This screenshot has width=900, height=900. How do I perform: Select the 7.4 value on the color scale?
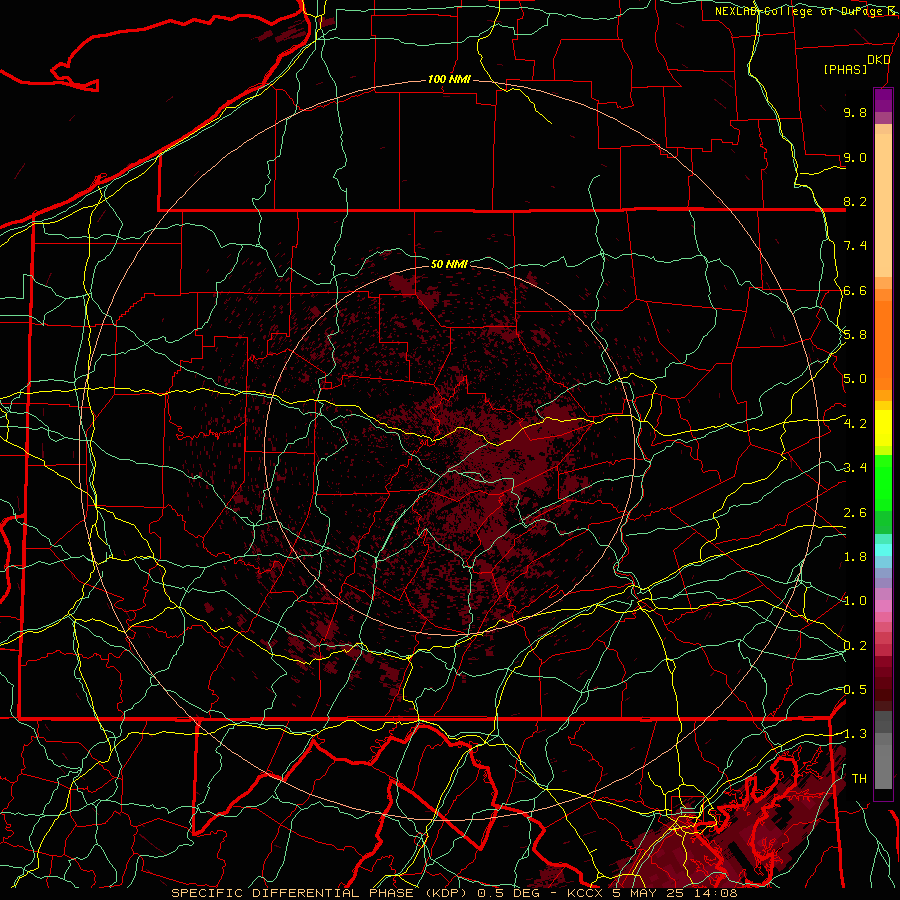(855, 246)
